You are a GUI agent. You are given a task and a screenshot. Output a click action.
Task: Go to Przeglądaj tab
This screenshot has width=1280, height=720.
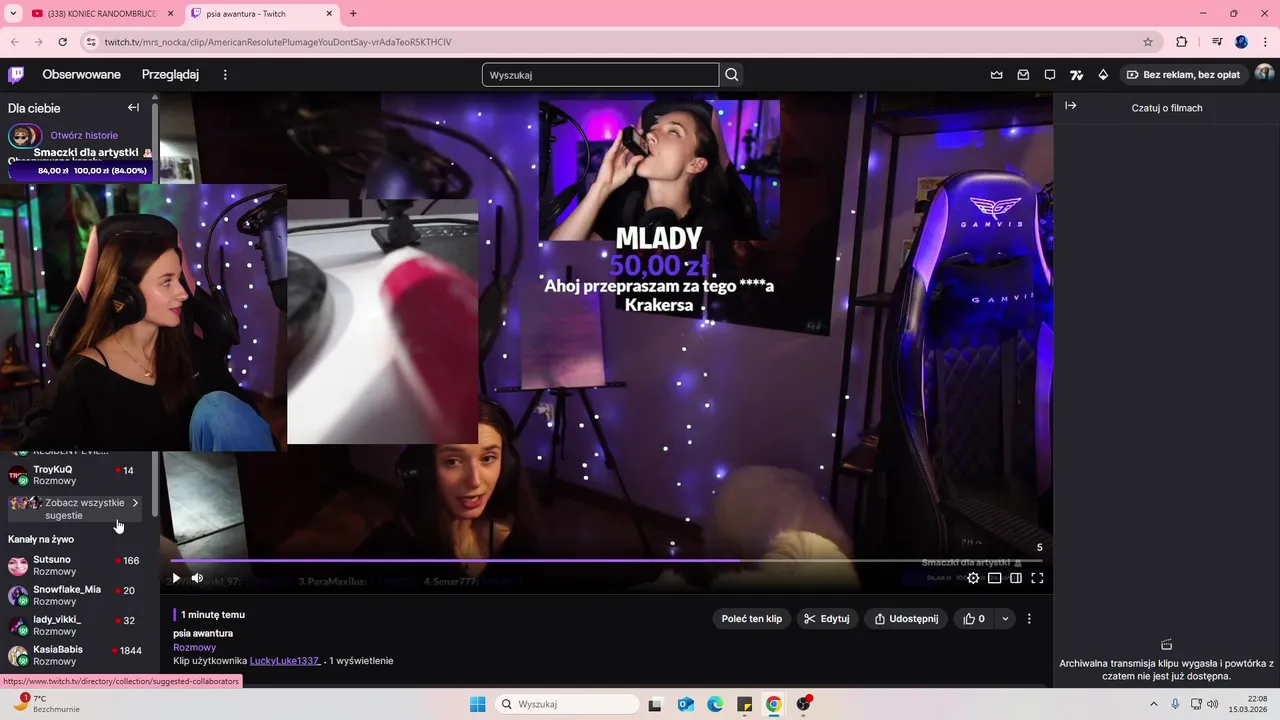(170, 75)
